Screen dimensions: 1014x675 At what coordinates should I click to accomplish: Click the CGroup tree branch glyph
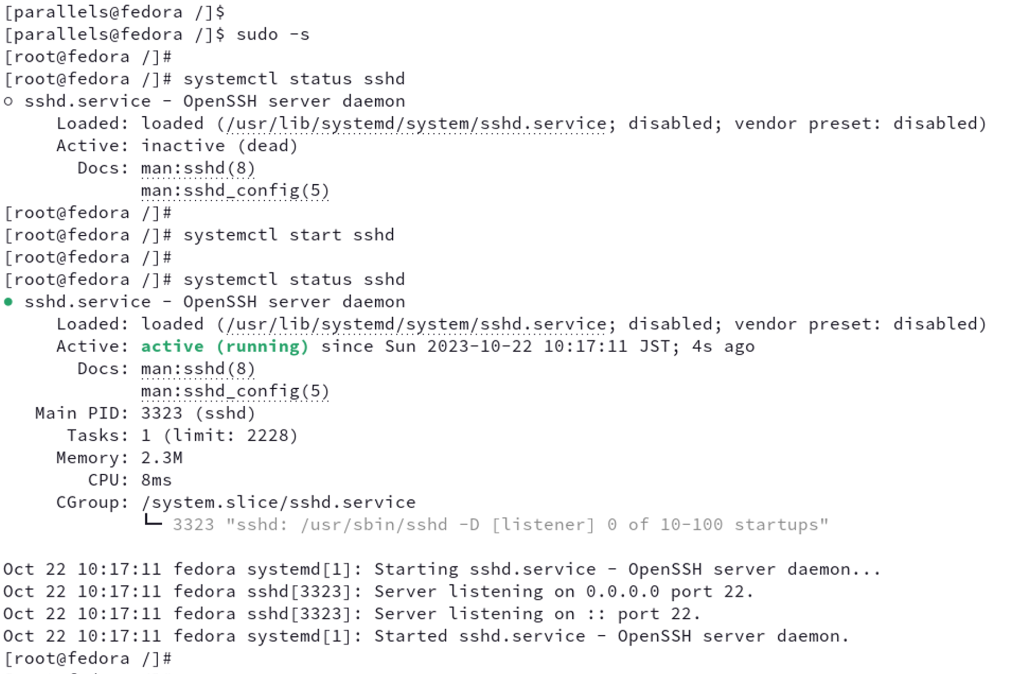pos(153,520)
